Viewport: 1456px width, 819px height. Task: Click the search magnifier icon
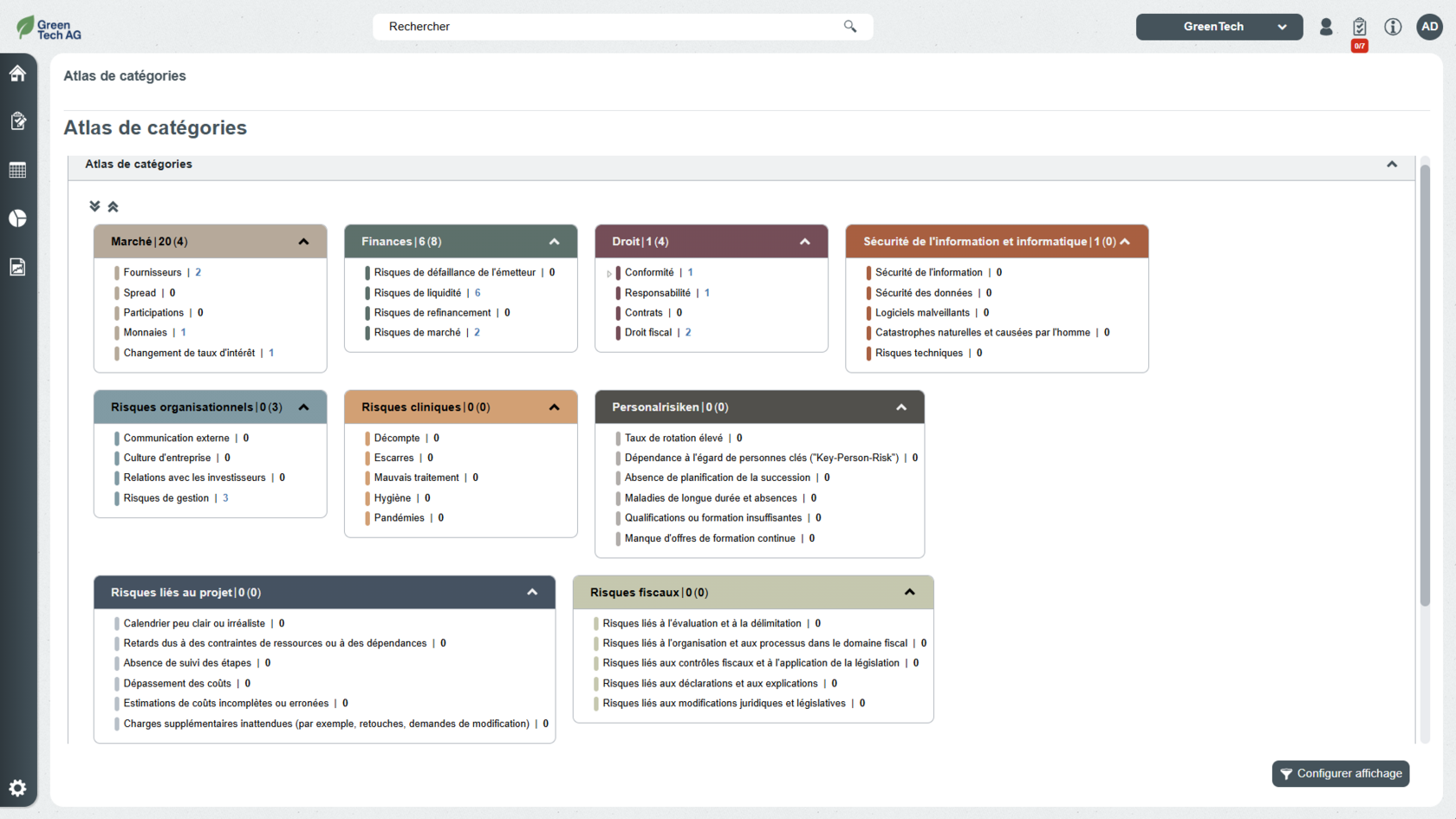tap(850, 27)
